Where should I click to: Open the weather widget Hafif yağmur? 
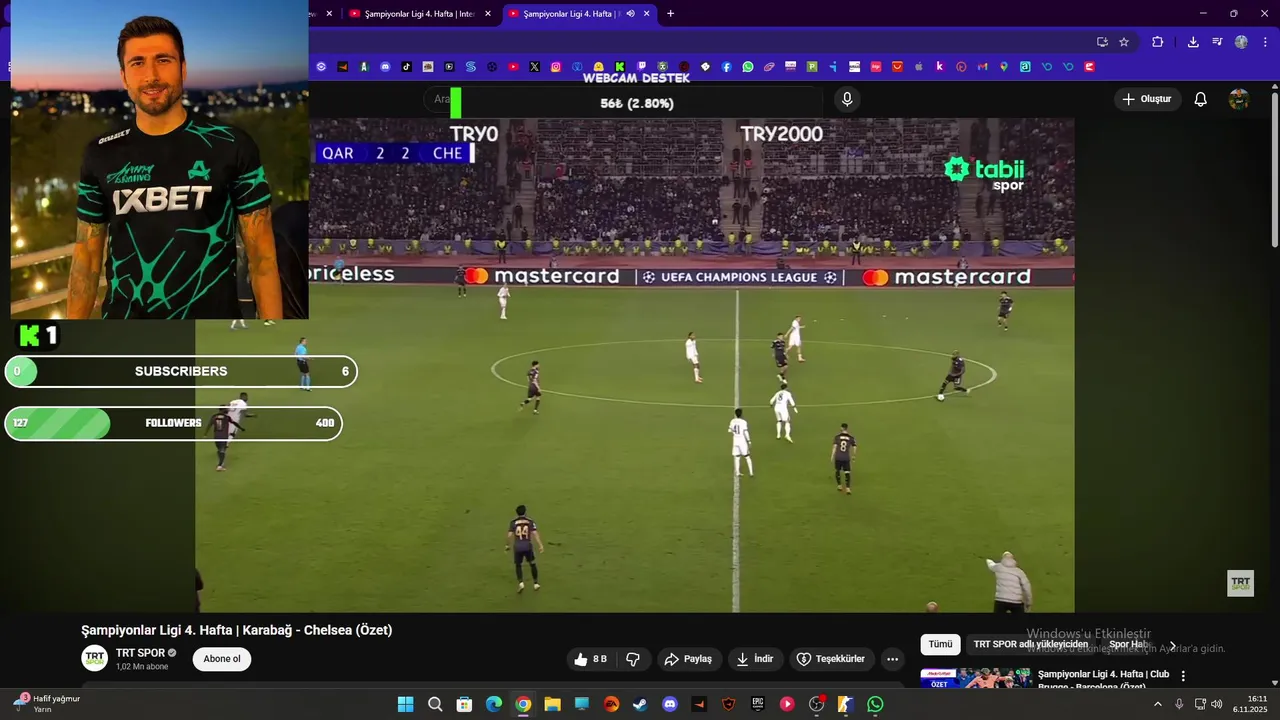pos(48,704)
